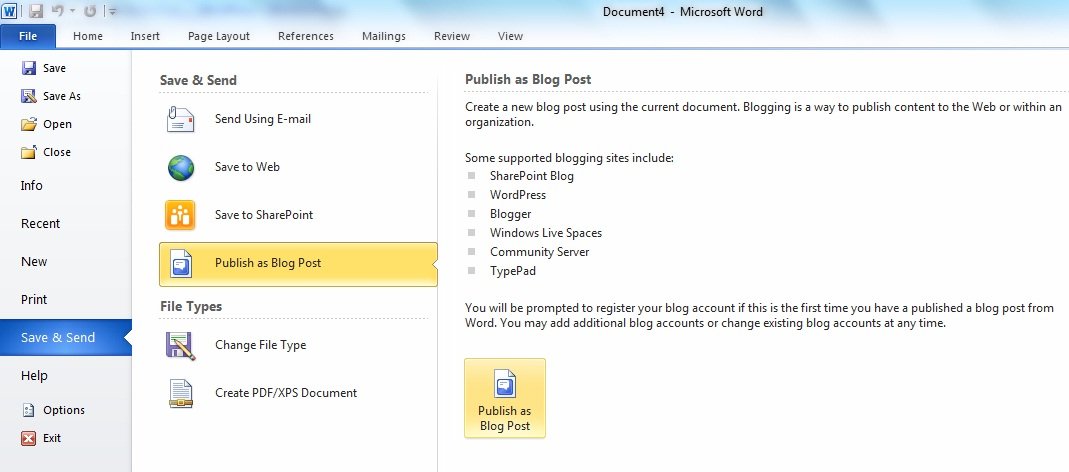Click Blogger in supported sites list
1069x472 pixels.
[x=511, y=214]
